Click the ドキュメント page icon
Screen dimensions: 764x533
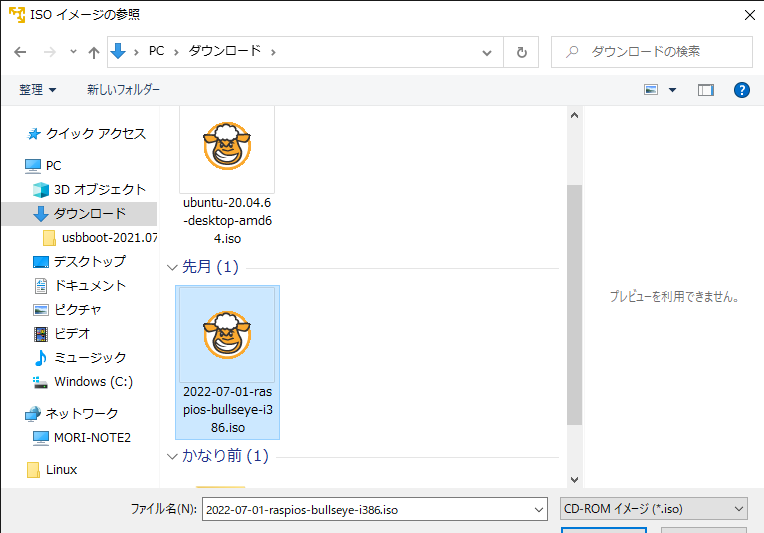click(41, 286)
